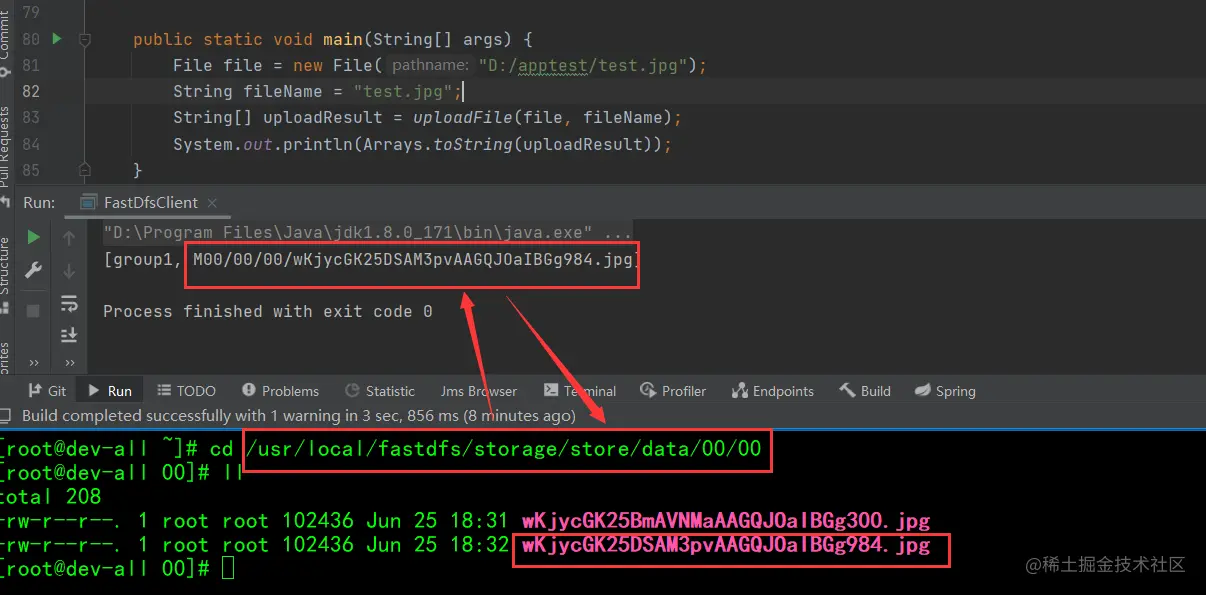
Task: Open the Problems tool window
Action: click(x=279, y=391)
